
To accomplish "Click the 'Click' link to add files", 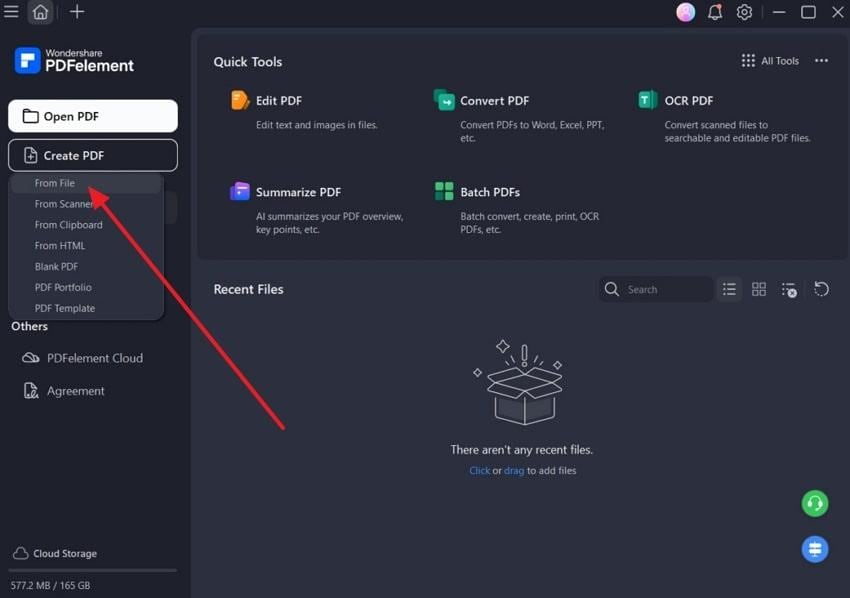I will (479, 471).
